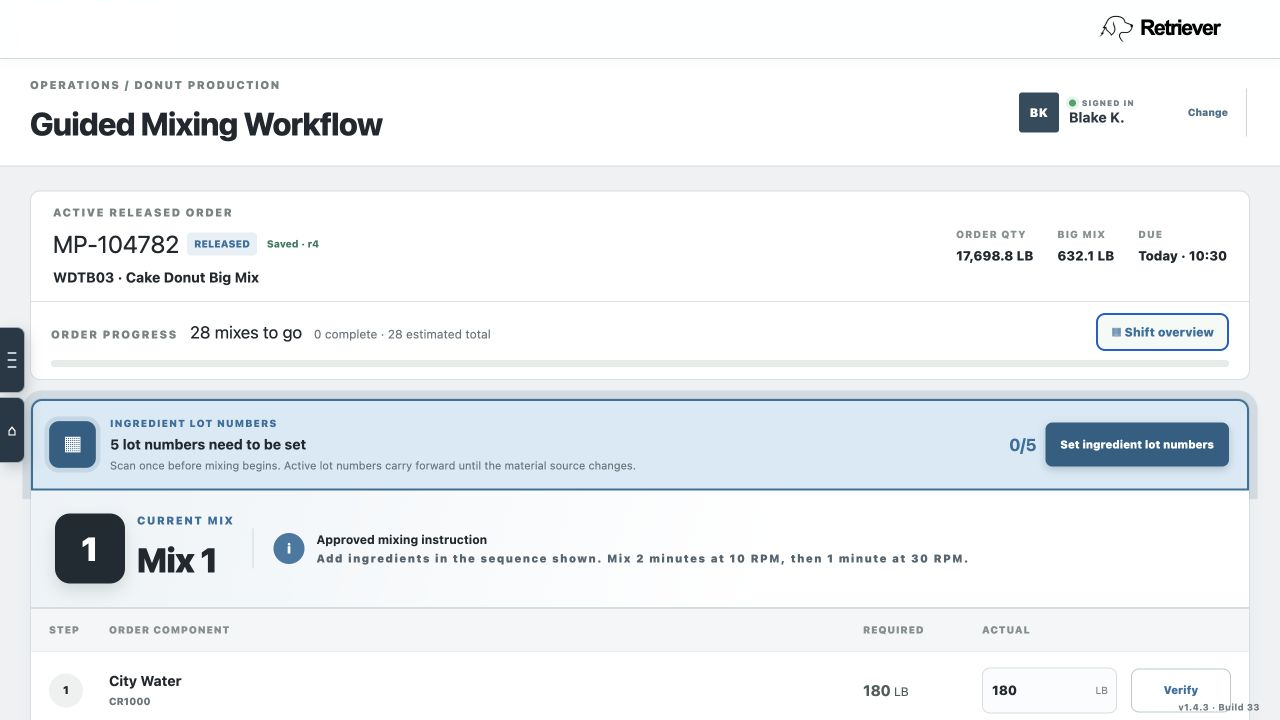Viewport: 1280px width, 720px height.
Task: Open the left sidebar menu icon
Action: point(12,360)
